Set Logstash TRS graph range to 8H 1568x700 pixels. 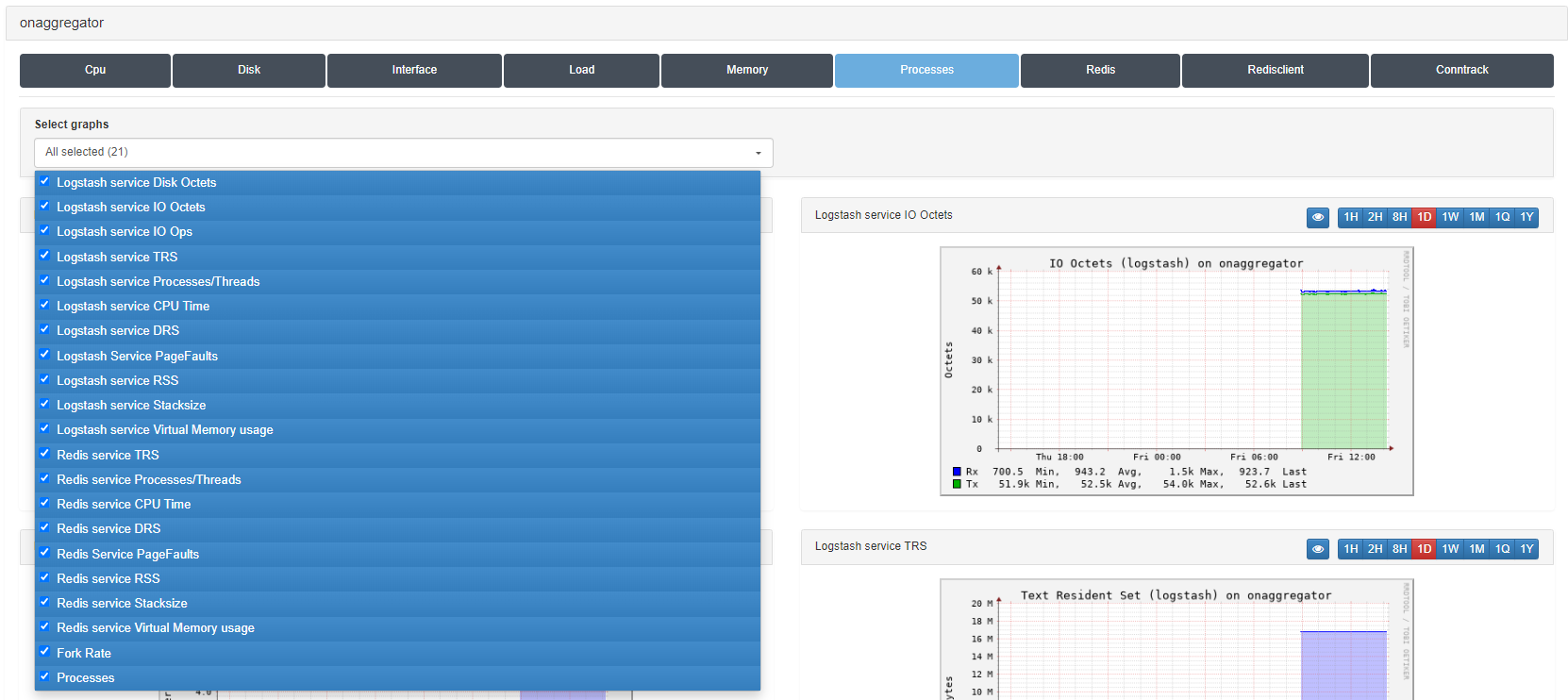pyautogui.click(x=1399, y=549)
